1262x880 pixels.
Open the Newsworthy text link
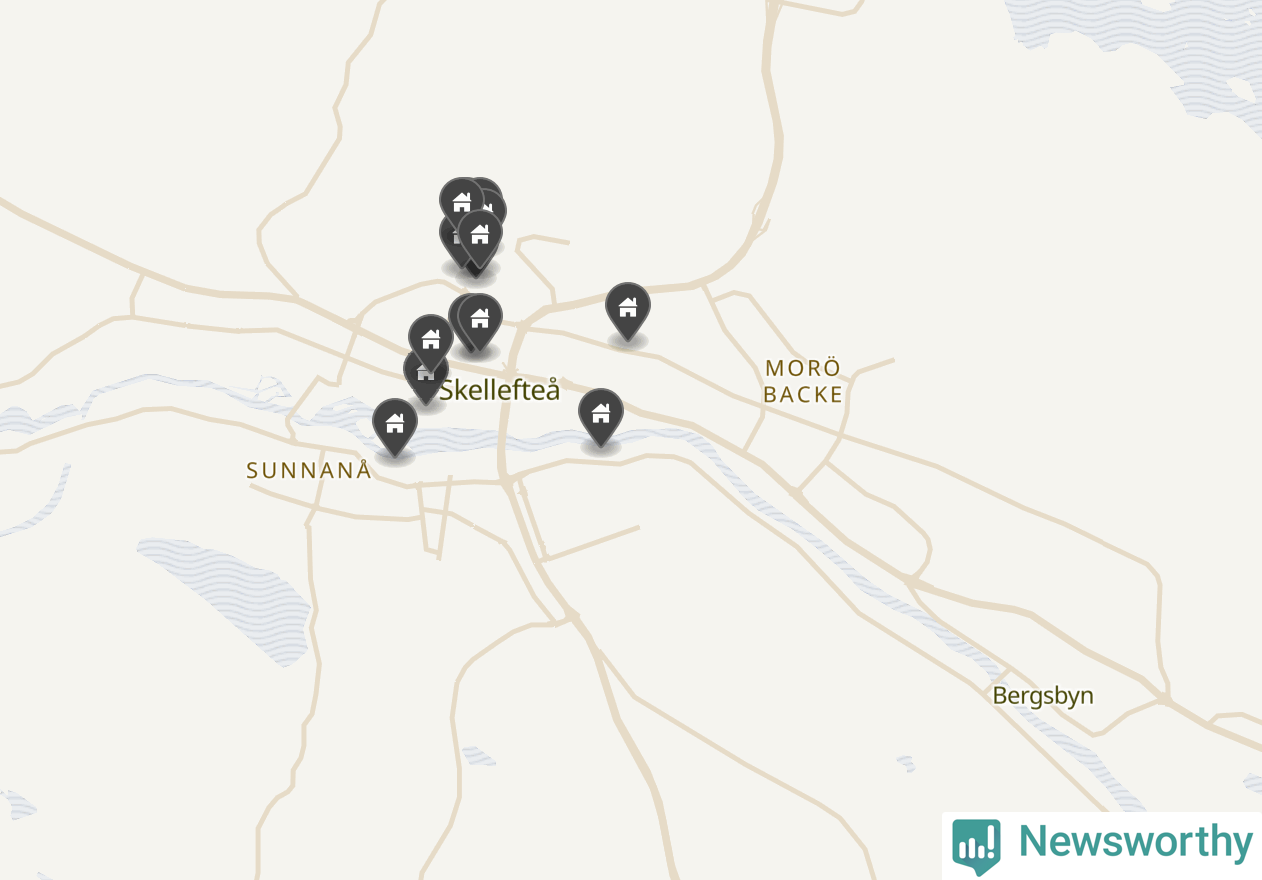[1135, 842]
